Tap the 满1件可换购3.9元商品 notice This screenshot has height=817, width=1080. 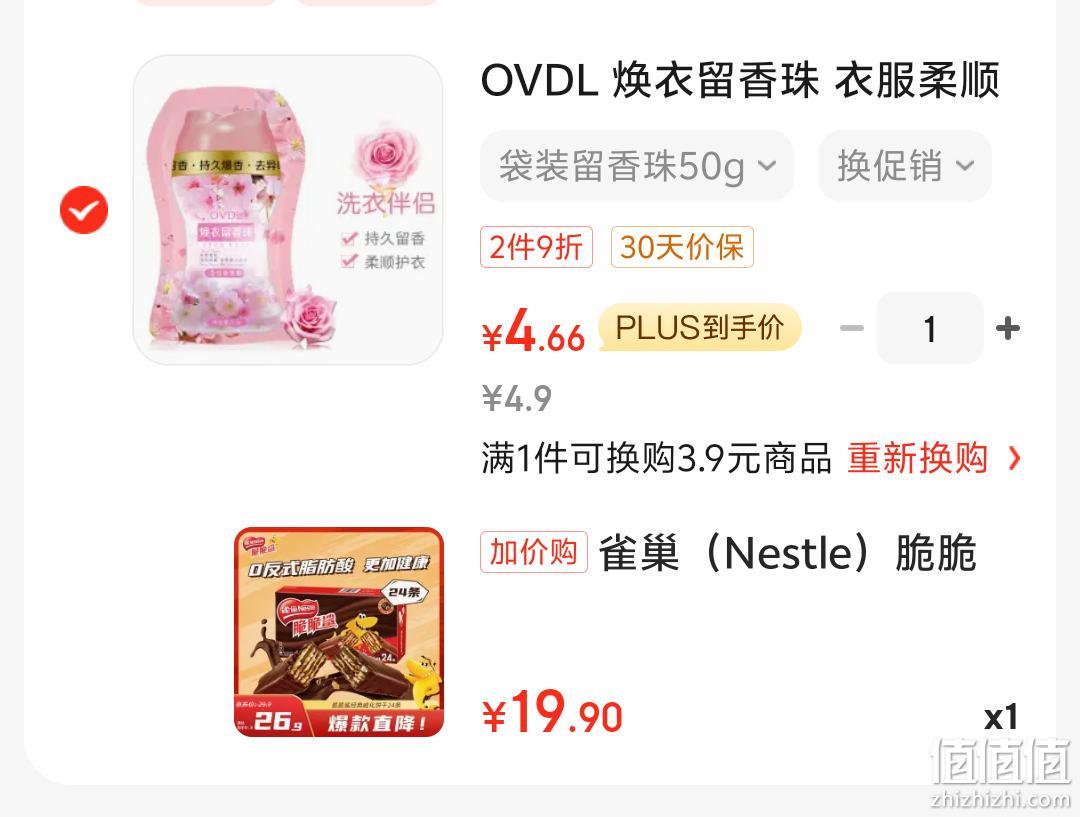(656, 458)
